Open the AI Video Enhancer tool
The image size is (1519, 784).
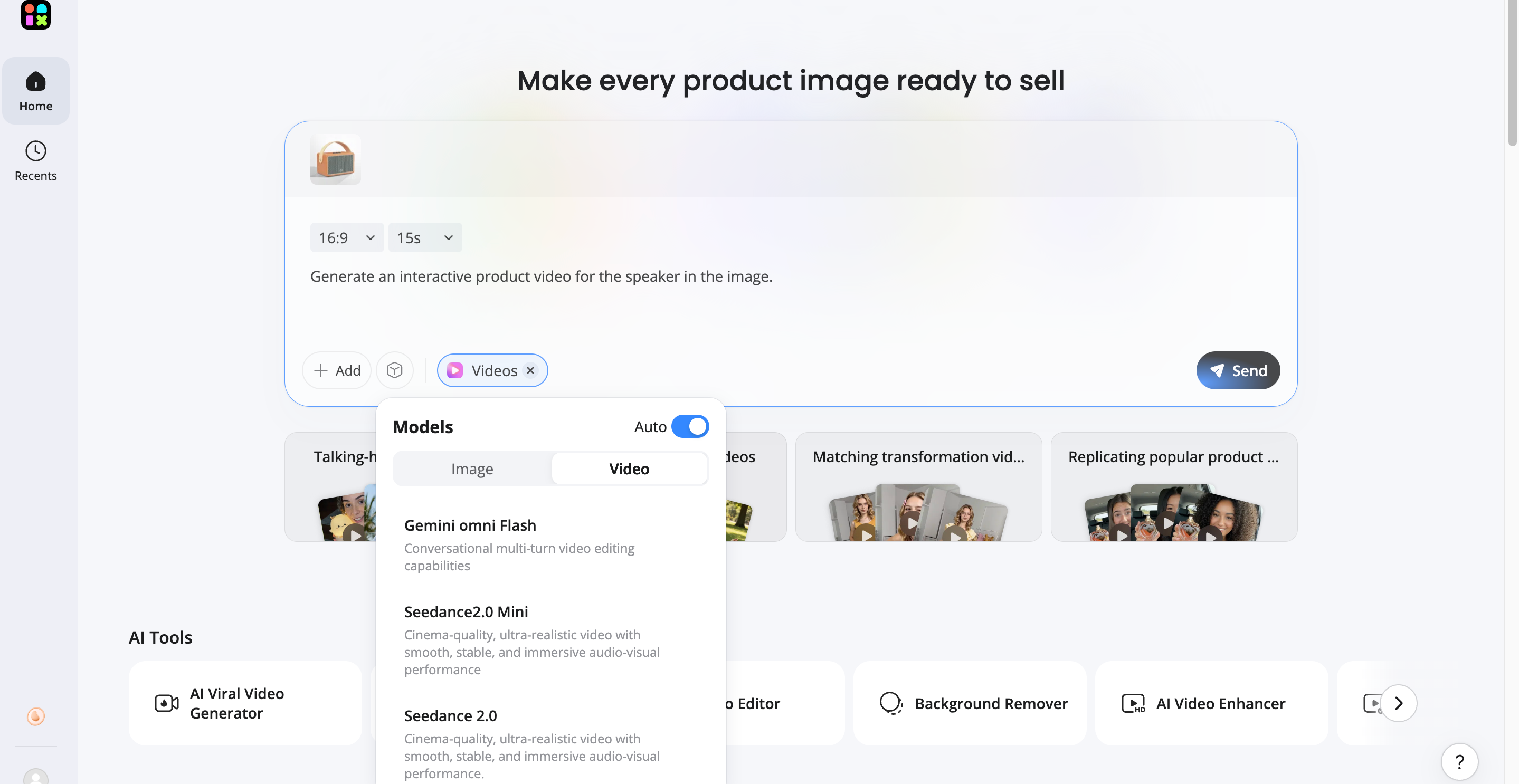pos(1211,703)
